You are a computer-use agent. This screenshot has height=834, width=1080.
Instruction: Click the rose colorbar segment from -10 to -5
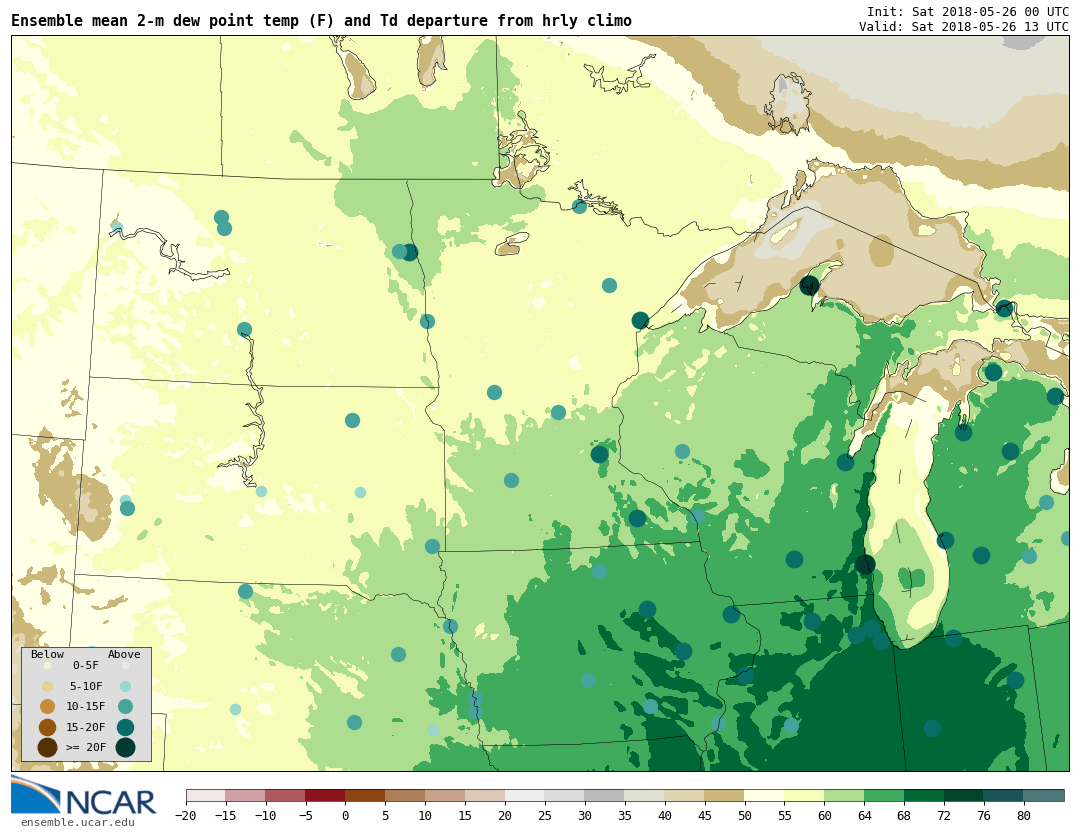[285, 796]
